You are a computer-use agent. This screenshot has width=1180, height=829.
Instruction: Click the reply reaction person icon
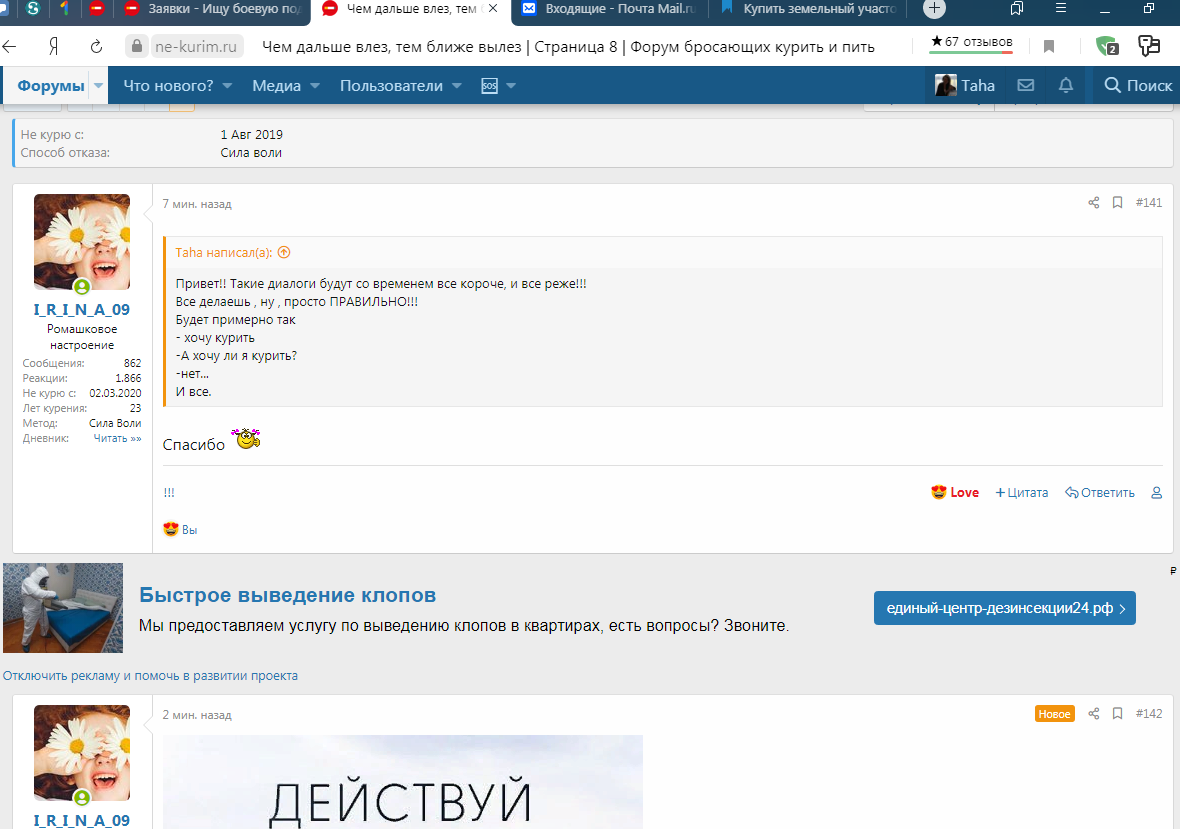1156,492
